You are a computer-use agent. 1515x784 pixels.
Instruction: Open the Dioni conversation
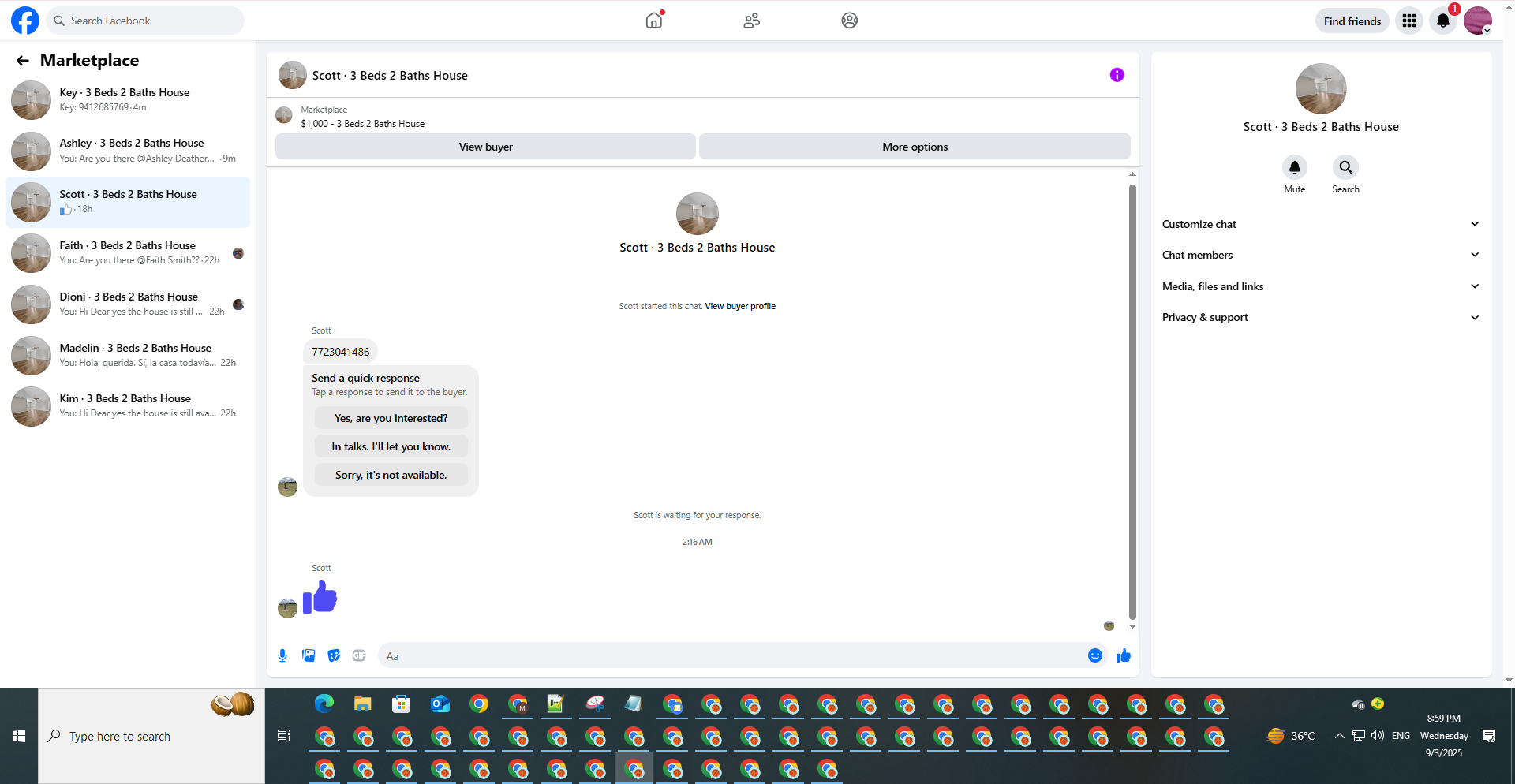click(x=128, y=304)
